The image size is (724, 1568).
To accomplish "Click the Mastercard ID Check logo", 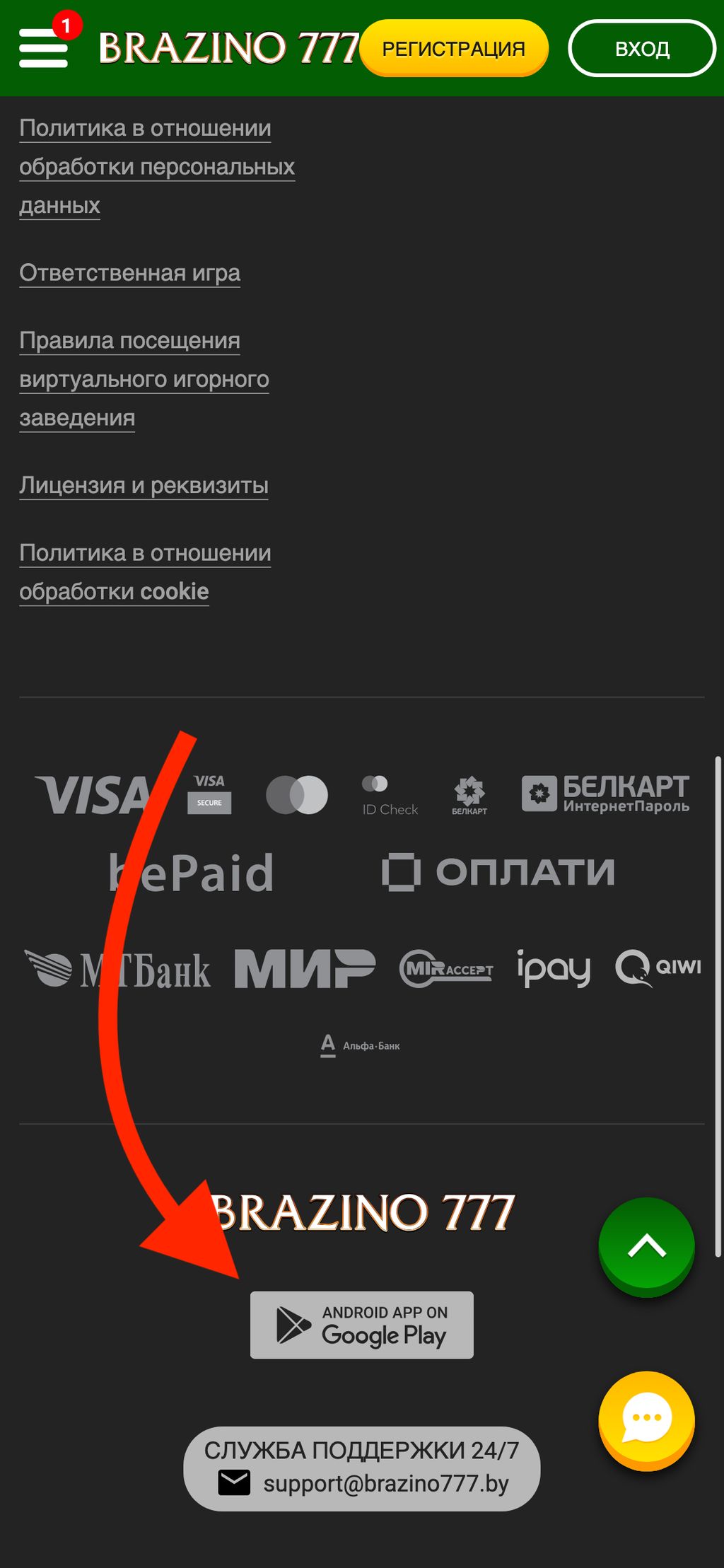I will click(x=390, y=796).
